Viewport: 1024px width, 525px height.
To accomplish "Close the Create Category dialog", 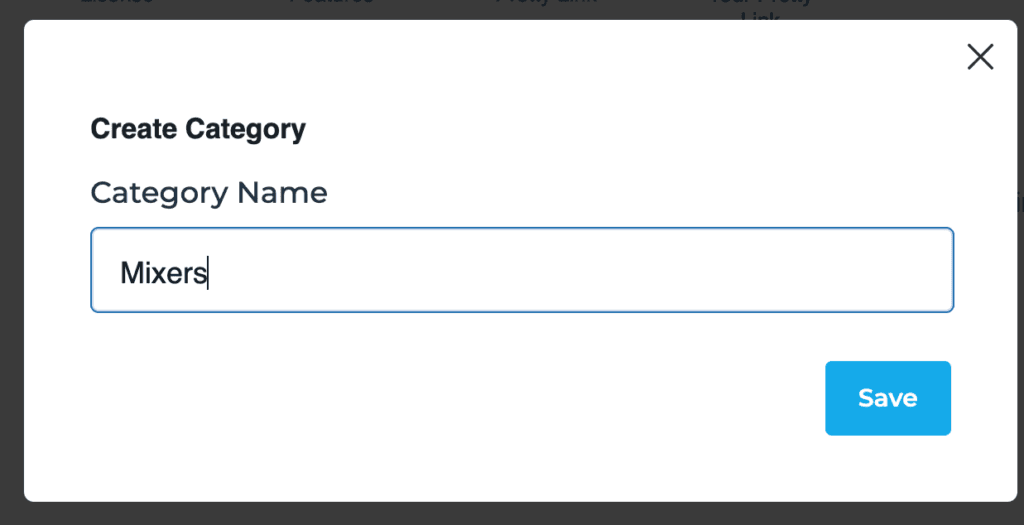I will click(x=980, y=57).
